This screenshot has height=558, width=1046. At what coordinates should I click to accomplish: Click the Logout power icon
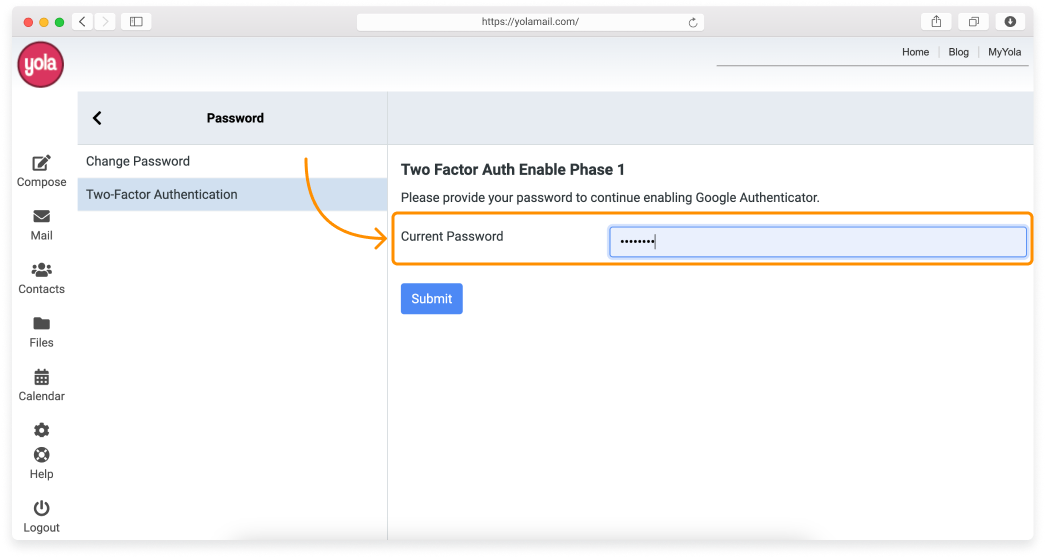point(41,508)
